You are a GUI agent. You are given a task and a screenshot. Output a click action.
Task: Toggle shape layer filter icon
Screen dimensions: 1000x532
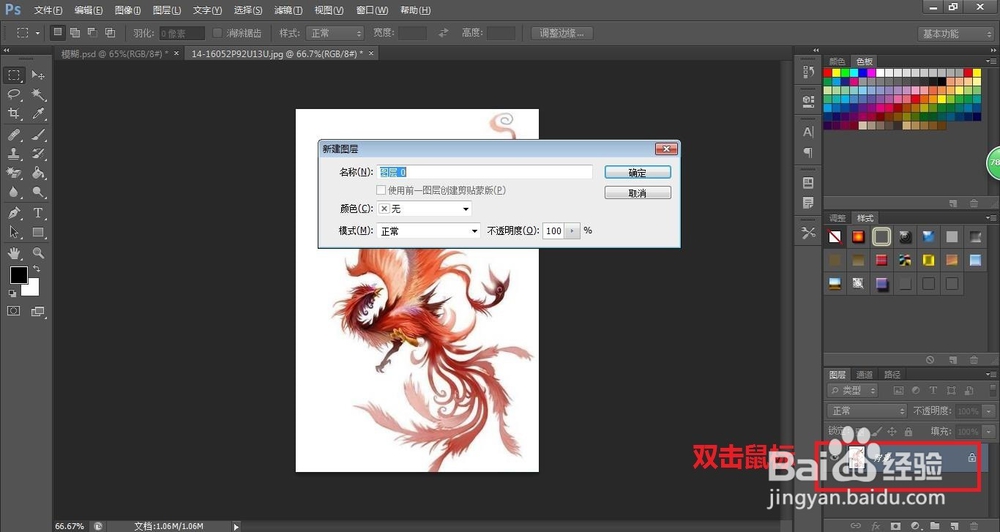pyautogui.click(x=951, y=390)
